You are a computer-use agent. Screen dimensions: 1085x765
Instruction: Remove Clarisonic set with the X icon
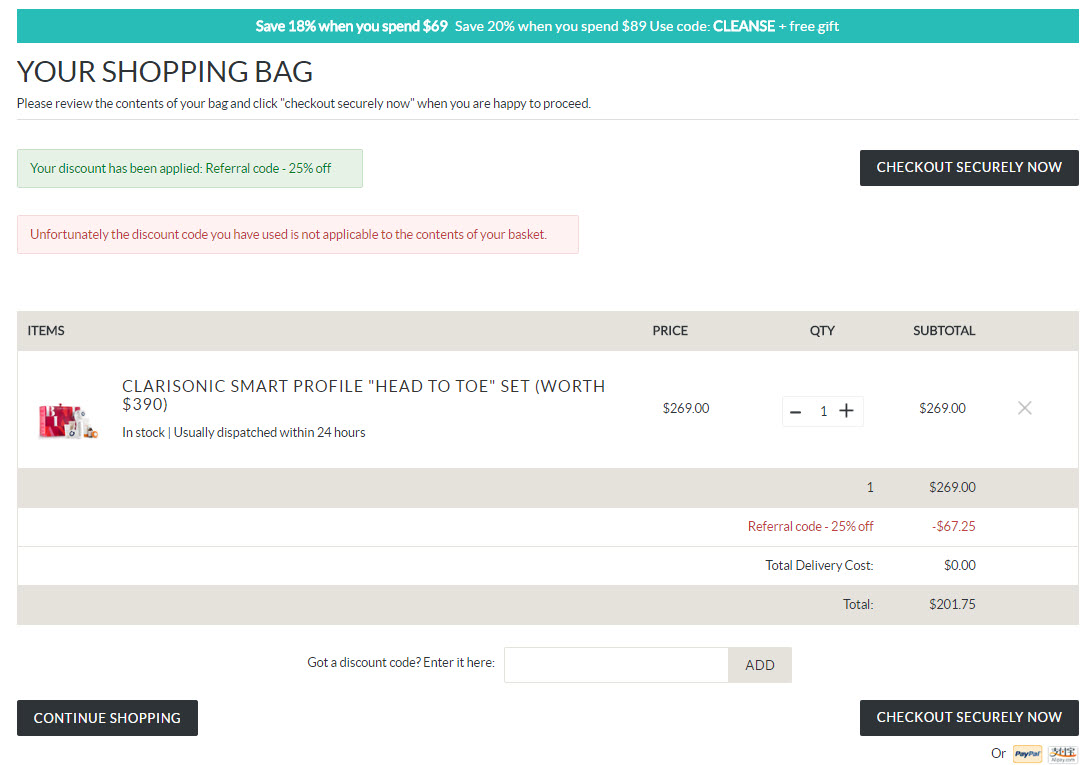[1025, 408]
